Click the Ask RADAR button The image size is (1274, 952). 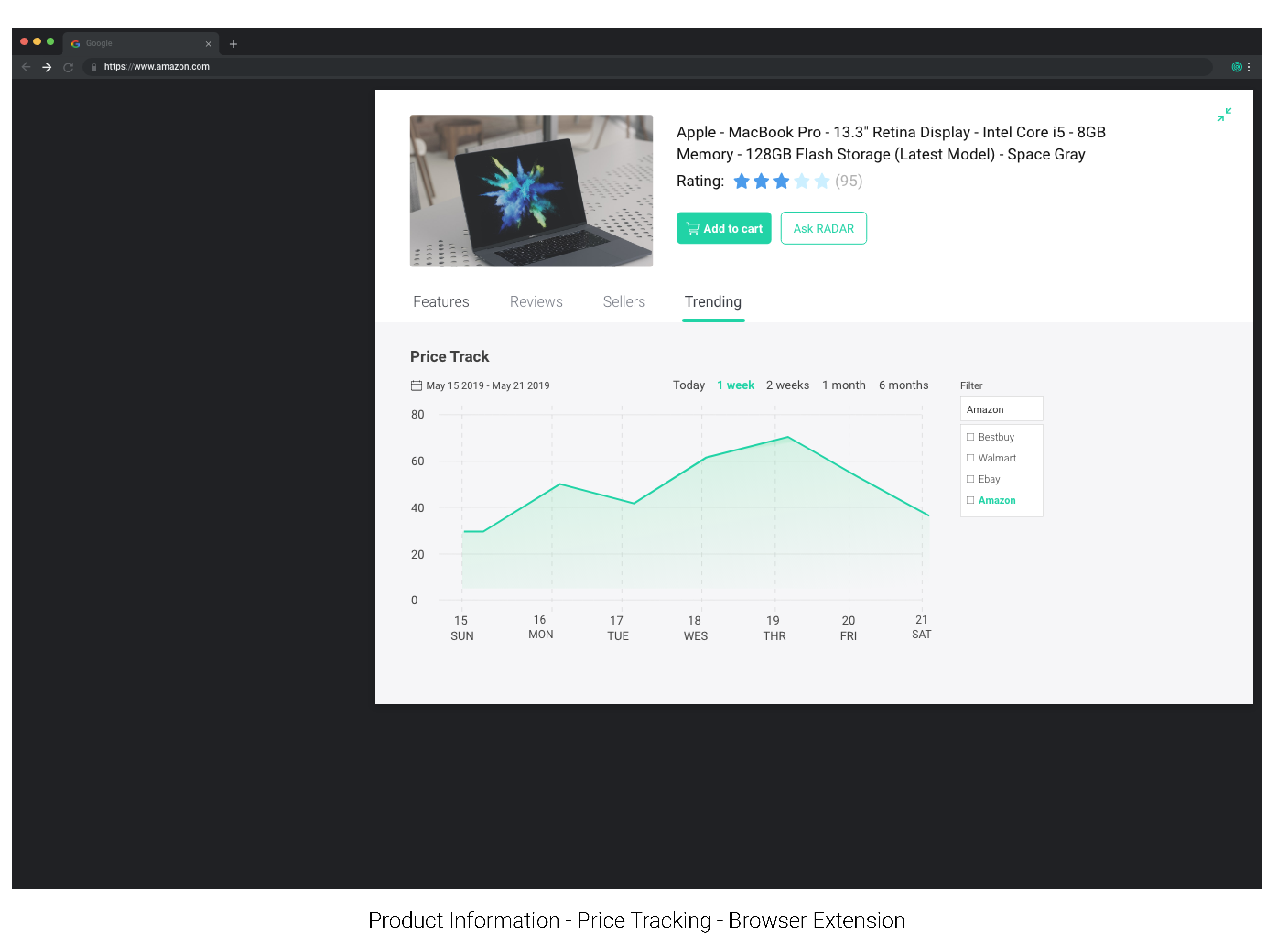tap(823, 228)
